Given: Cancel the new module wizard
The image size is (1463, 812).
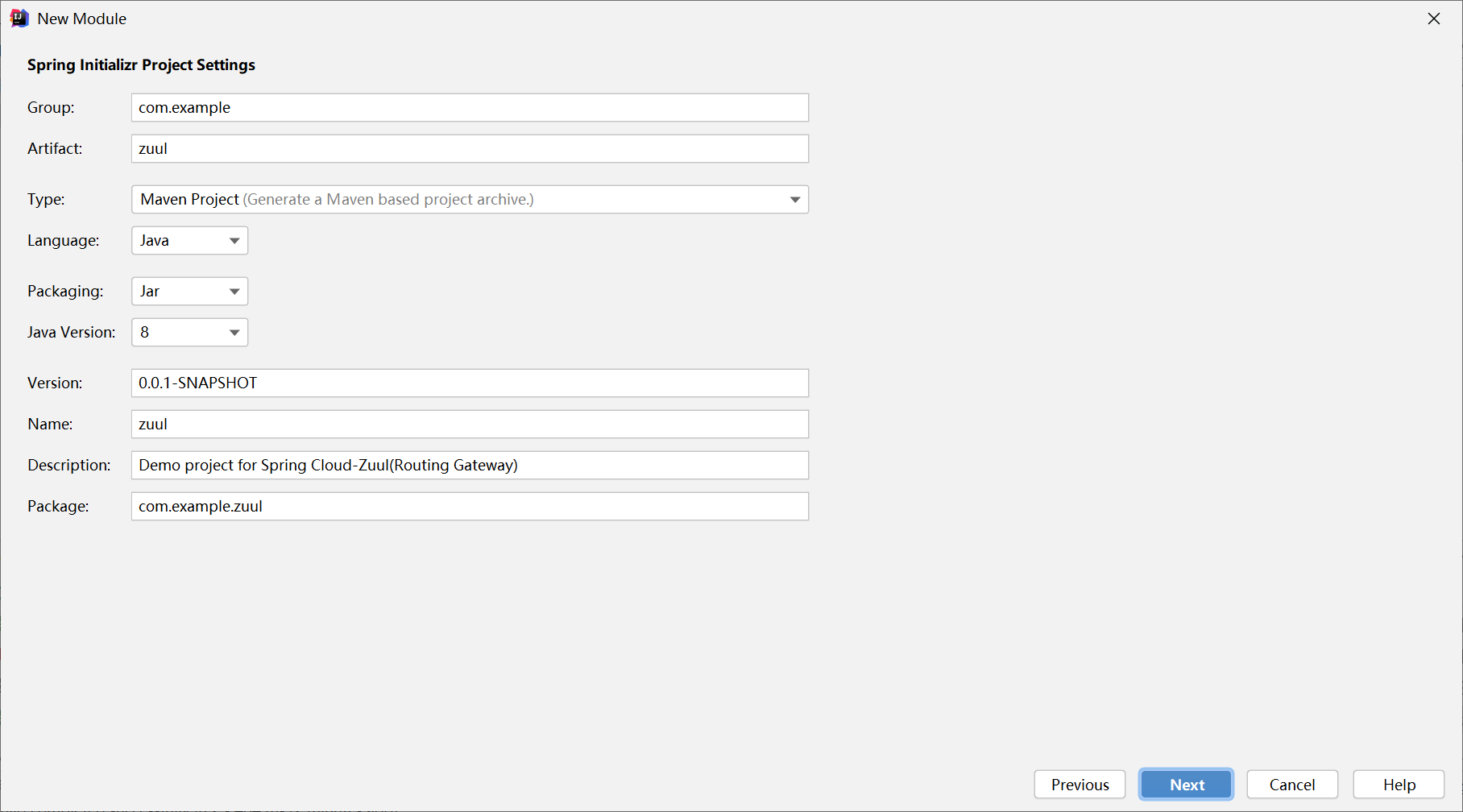Looking at the screenshot, I should (x=1292, y=785).
